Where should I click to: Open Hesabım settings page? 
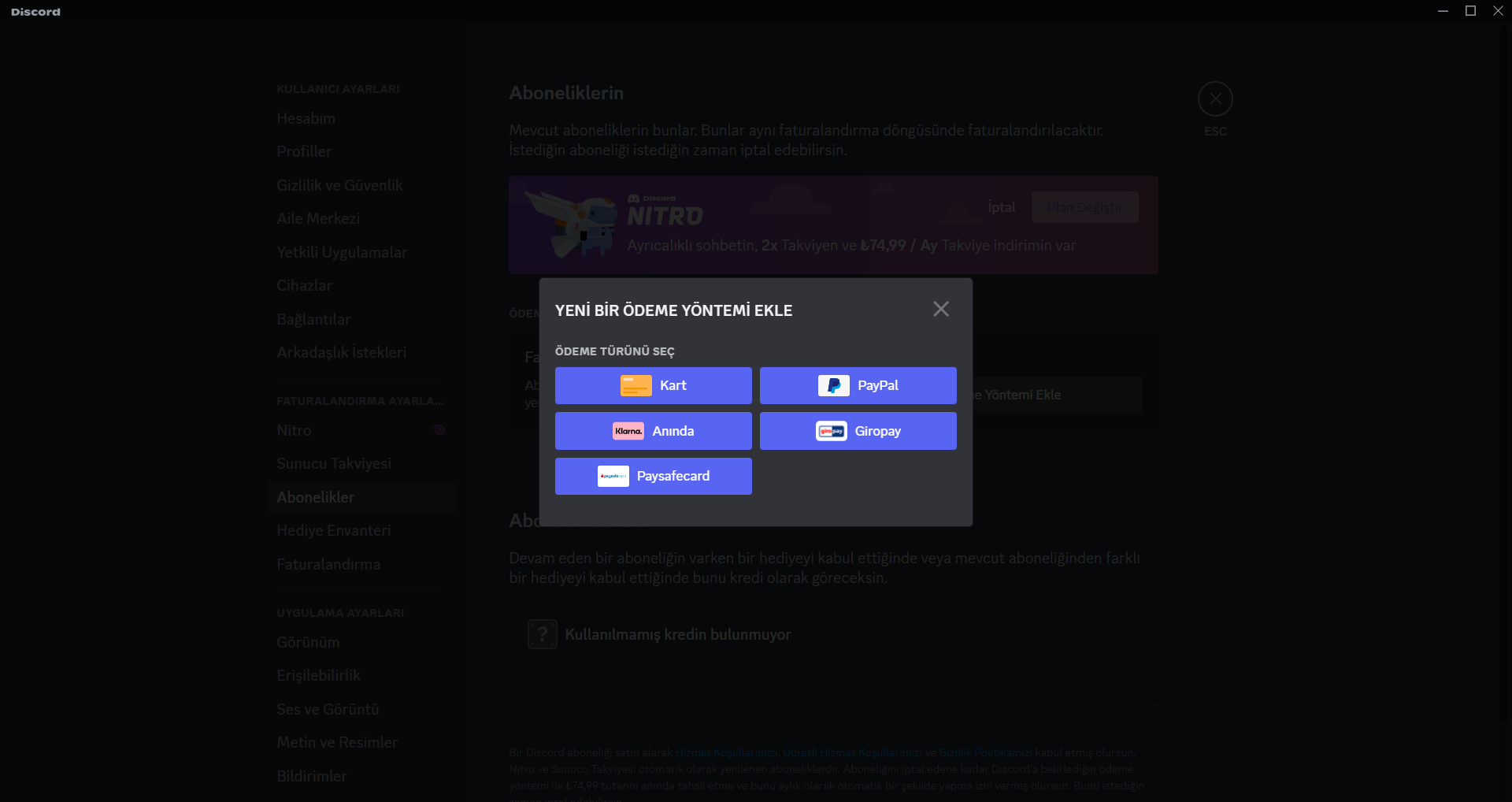361,118
